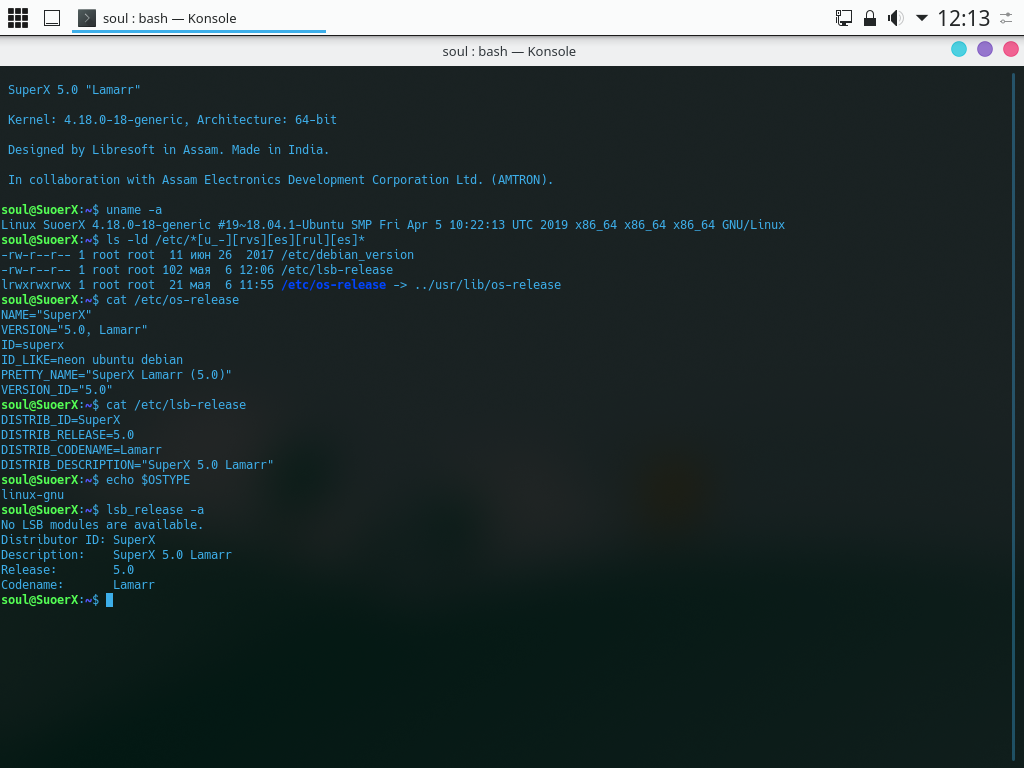Click the 'Designed by Libresoft in Assam' line
Image resolution: width=1024 pixels, height=768 pixels.
168,150
